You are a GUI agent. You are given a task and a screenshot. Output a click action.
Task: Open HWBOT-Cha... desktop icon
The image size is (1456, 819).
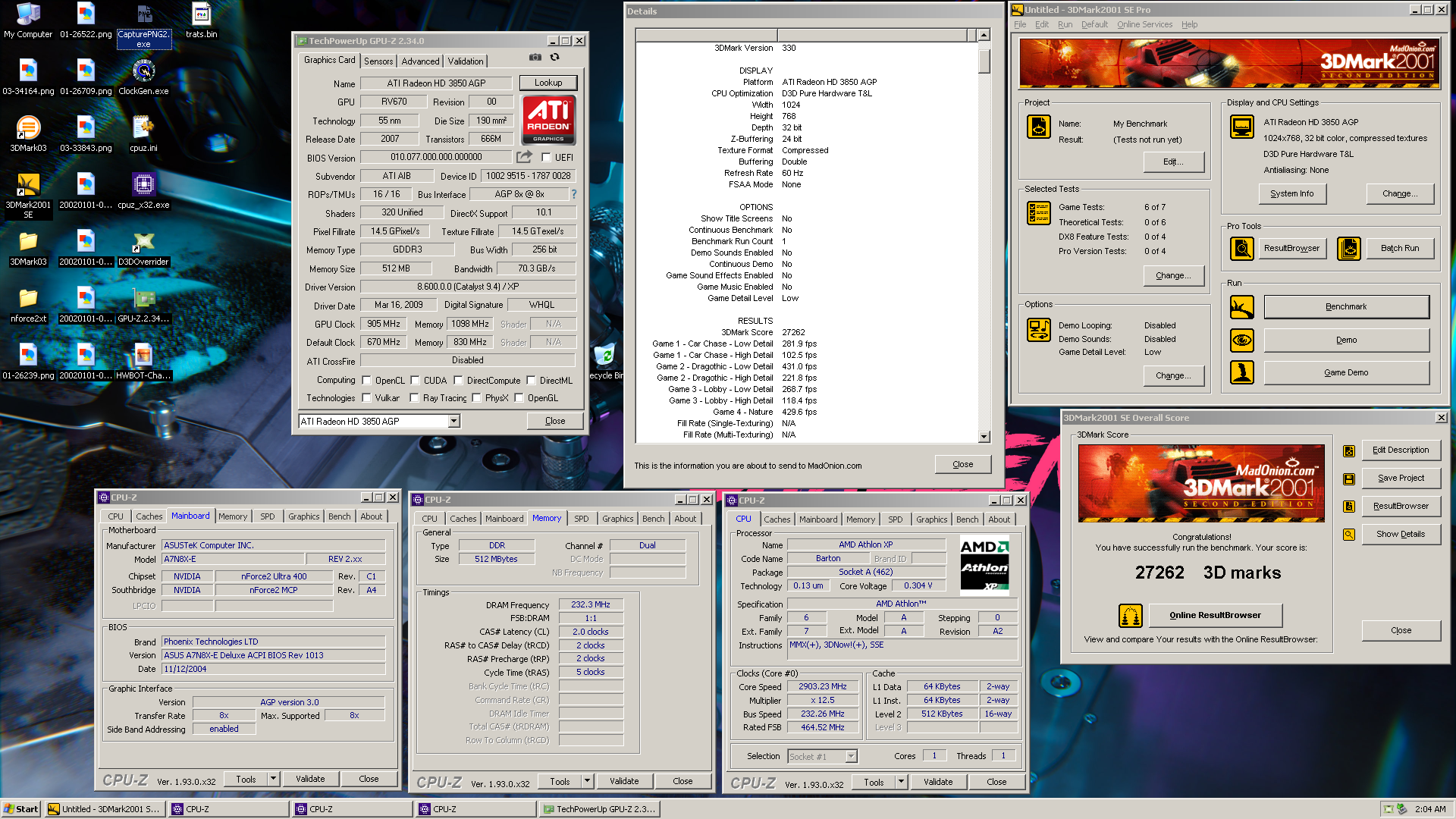[x=143, y=362]
